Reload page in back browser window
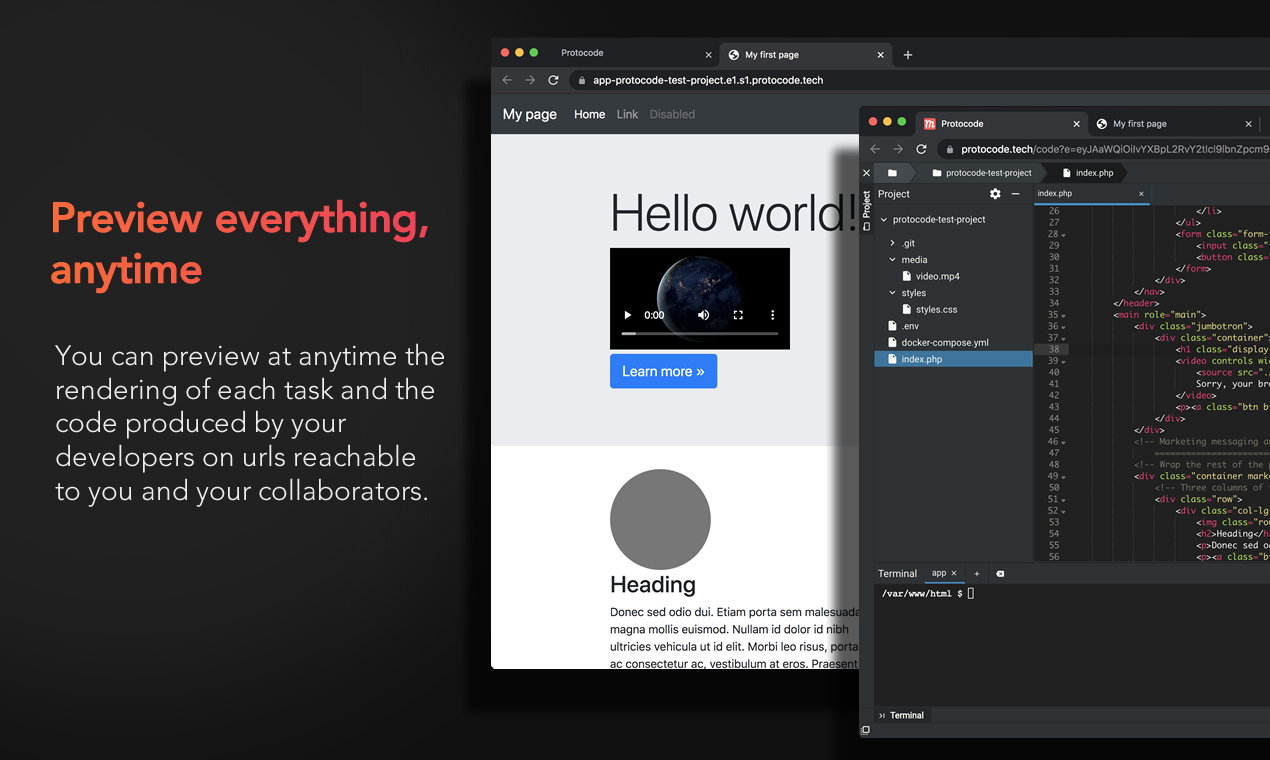Screen dimensions: 1270x760 click(x=553, y=80)
